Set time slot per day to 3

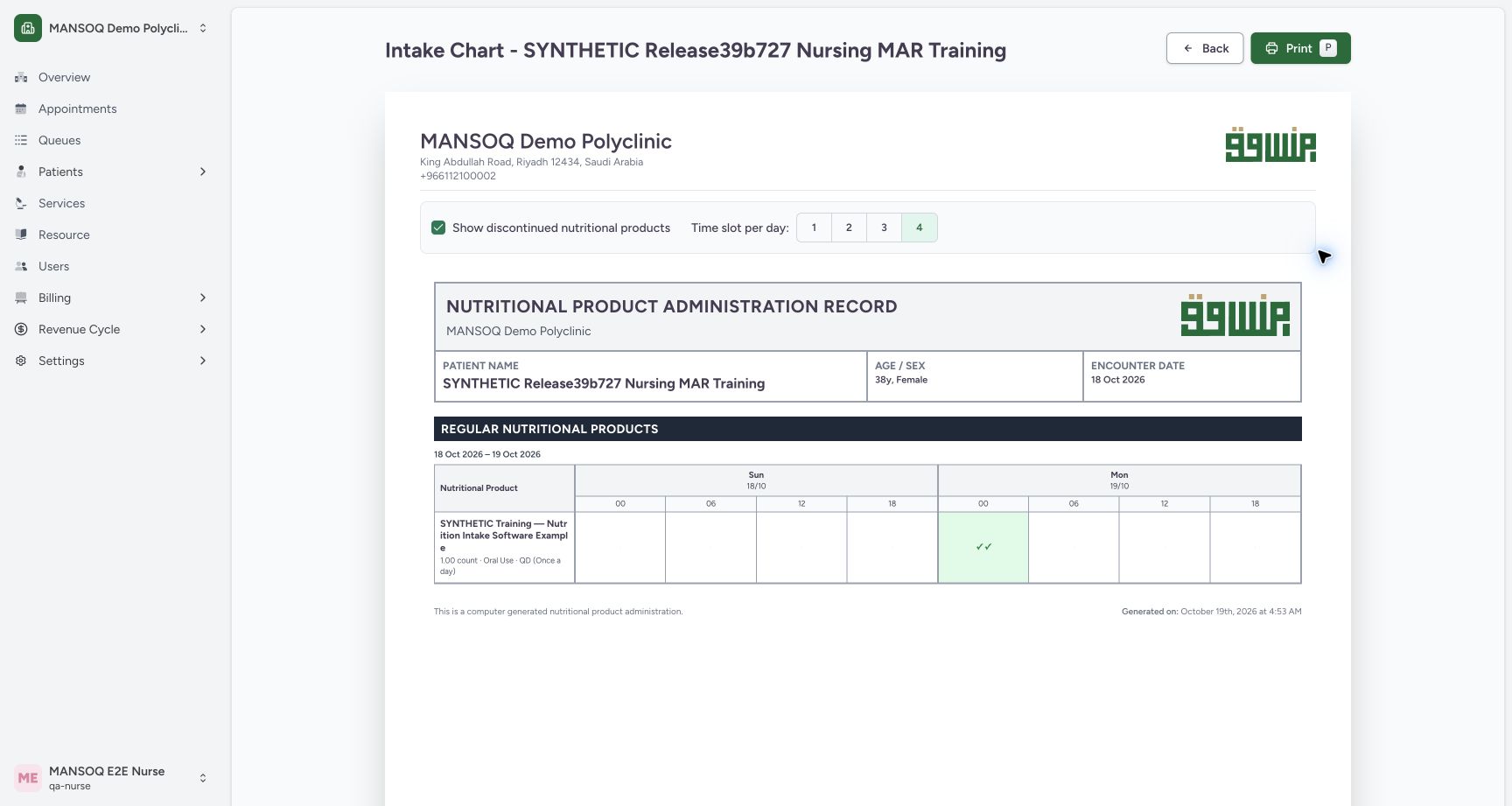coord(884,228)
